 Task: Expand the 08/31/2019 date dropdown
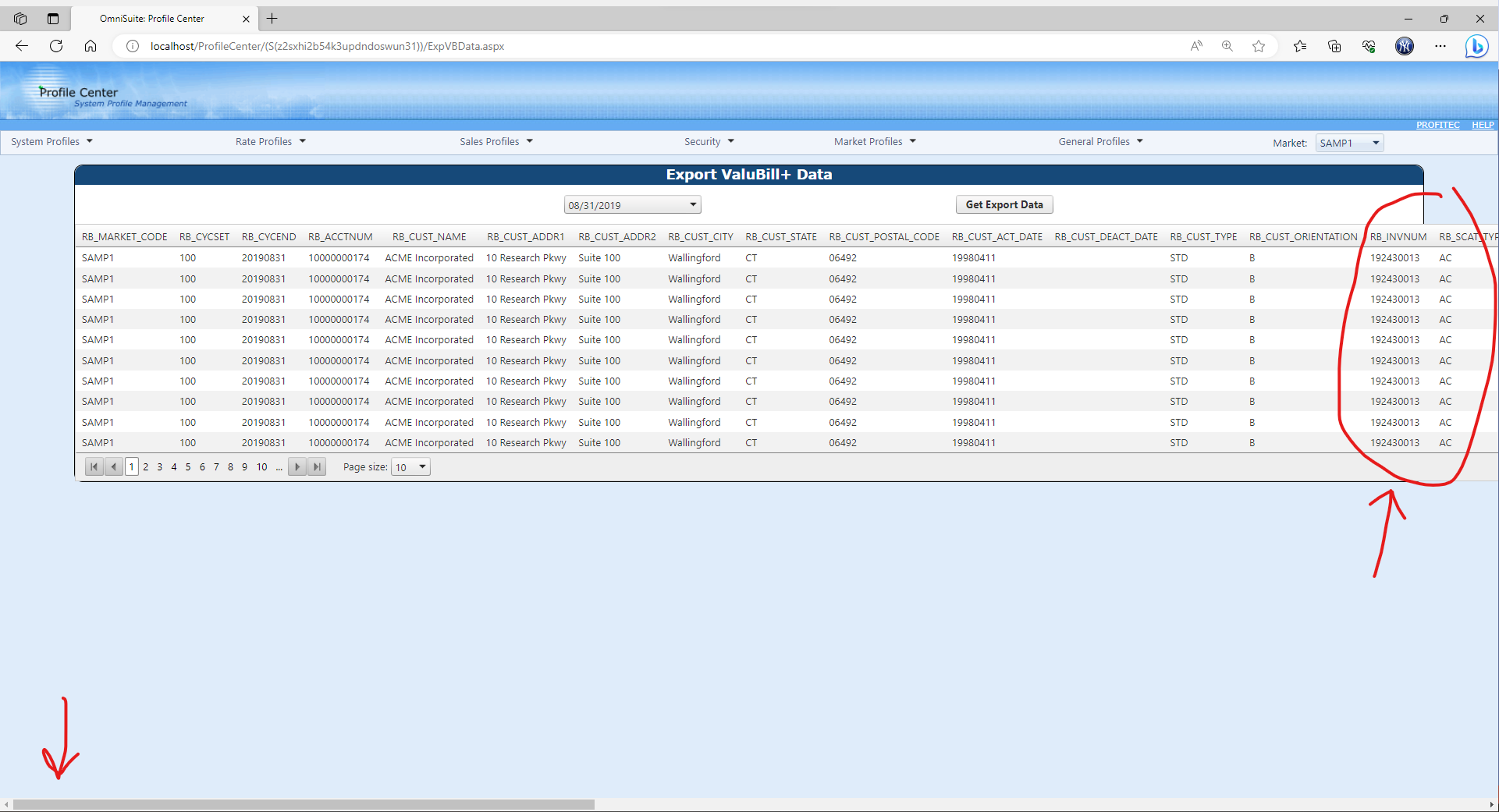[692, 205]
